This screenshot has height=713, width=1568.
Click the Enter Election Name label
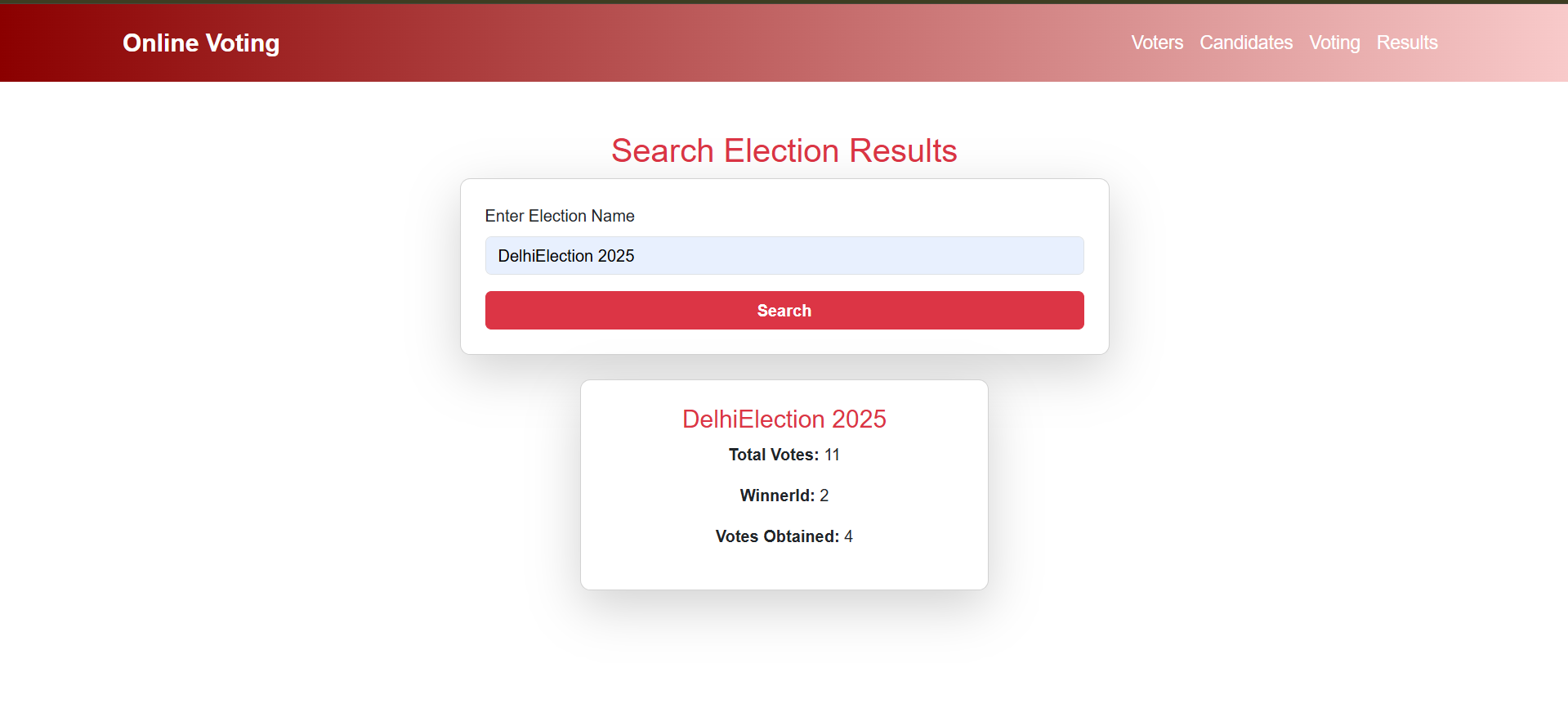tap(560, 216)
